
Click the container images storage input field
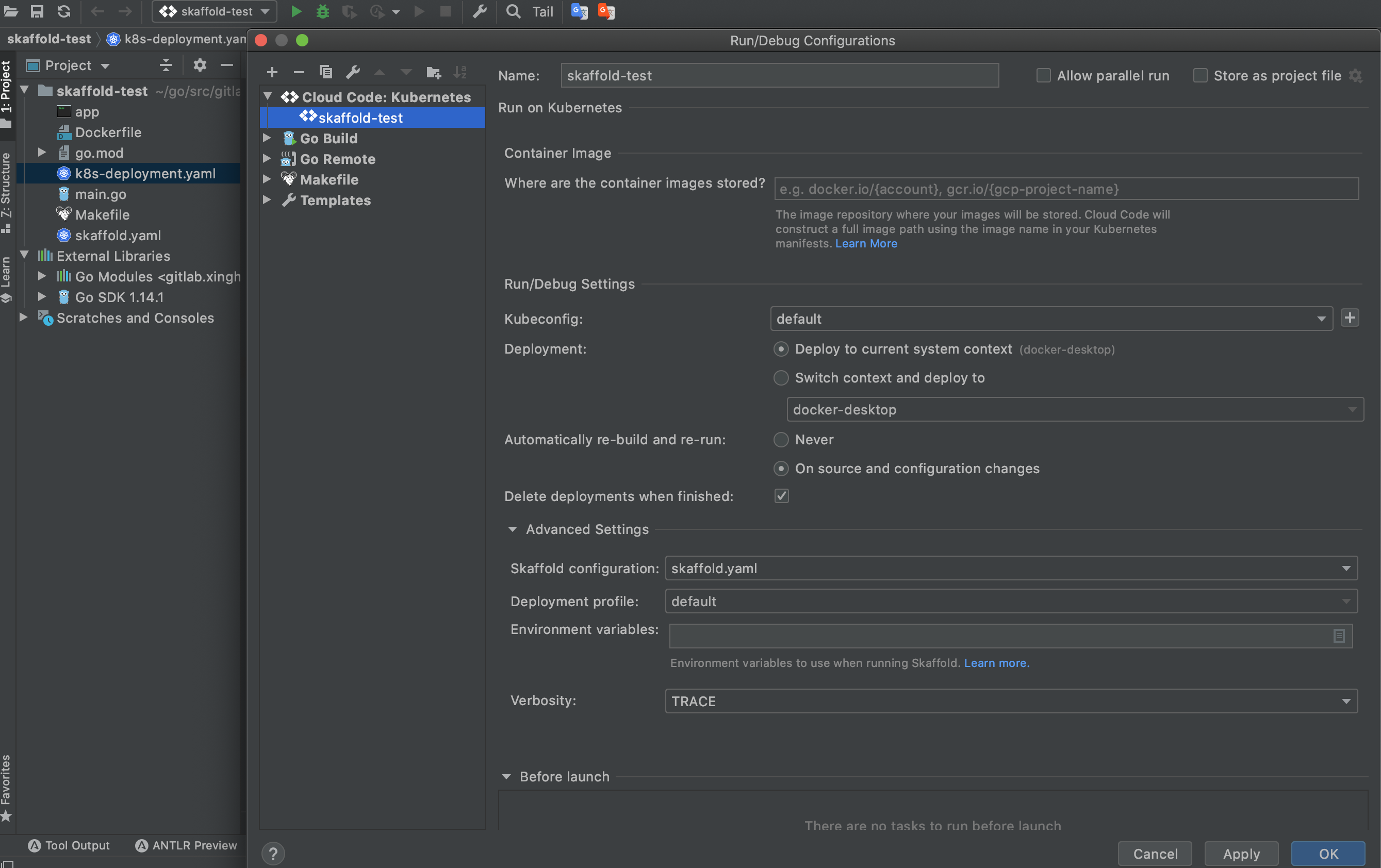[1066, 189]
